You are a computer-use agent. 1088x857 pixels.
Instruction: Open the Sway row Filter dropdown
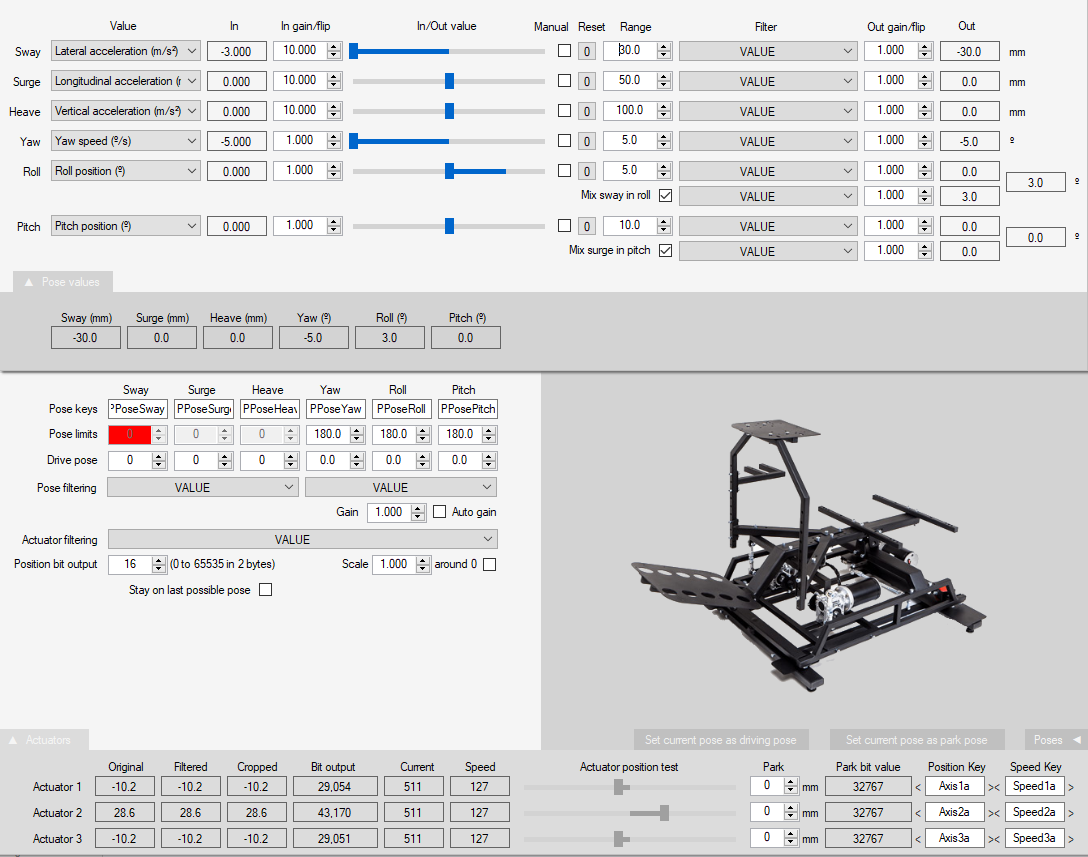pos(768,51)
